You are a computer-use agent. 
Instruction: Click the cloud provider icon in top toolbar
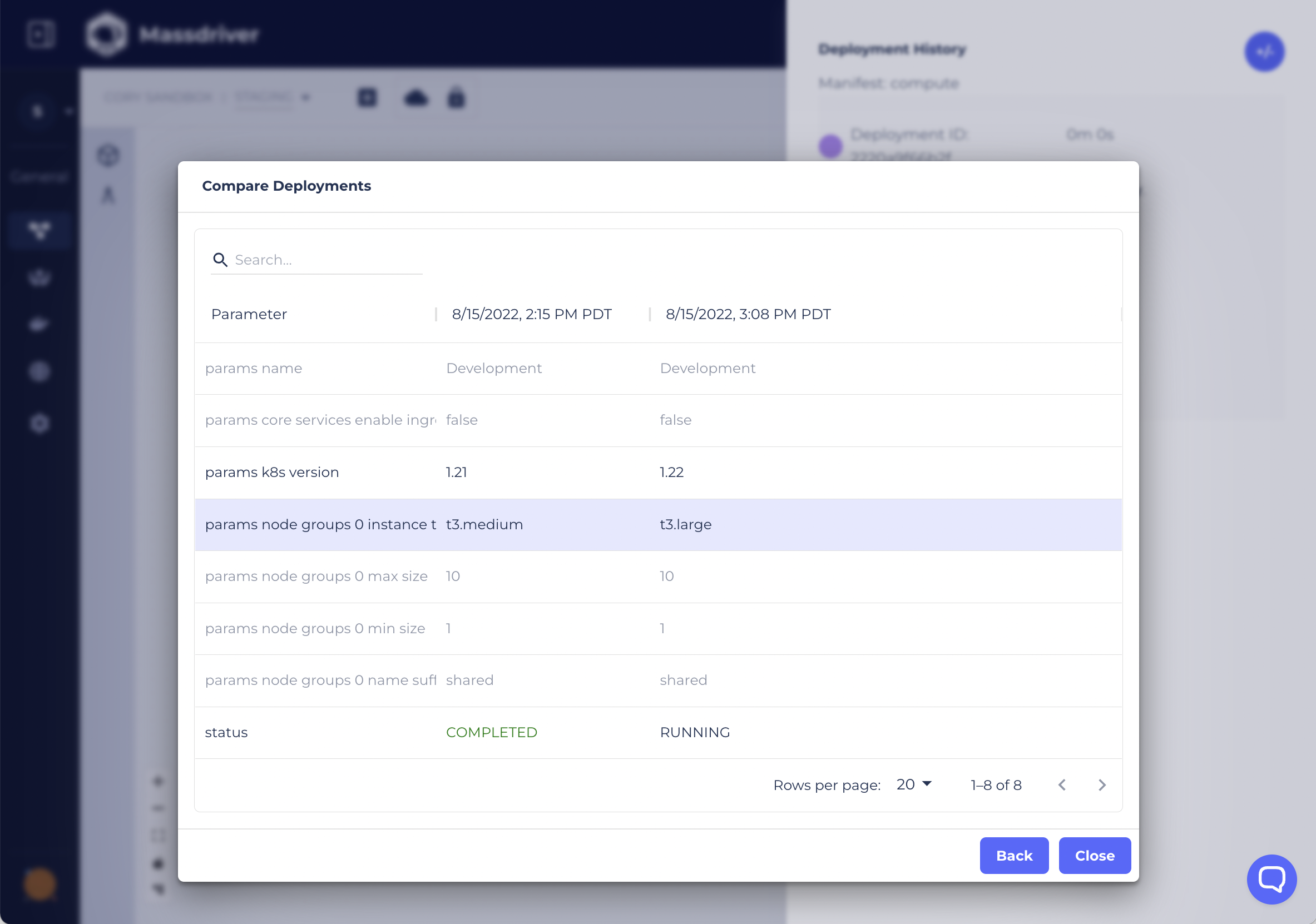[x=415, y=97]
